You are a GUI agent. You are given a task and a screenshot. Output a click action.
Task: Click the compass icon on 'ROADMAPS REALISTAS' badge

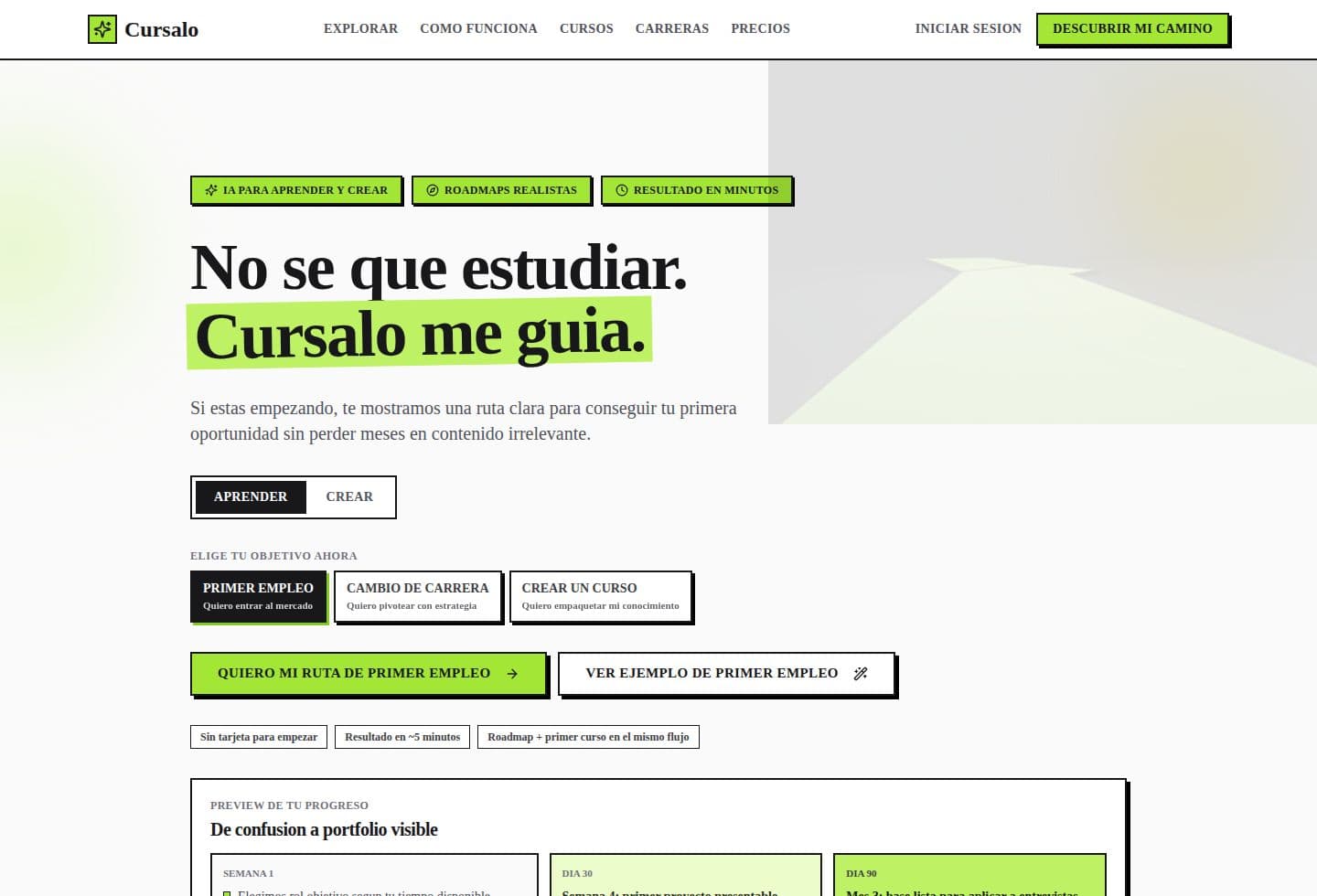point(432,190)
